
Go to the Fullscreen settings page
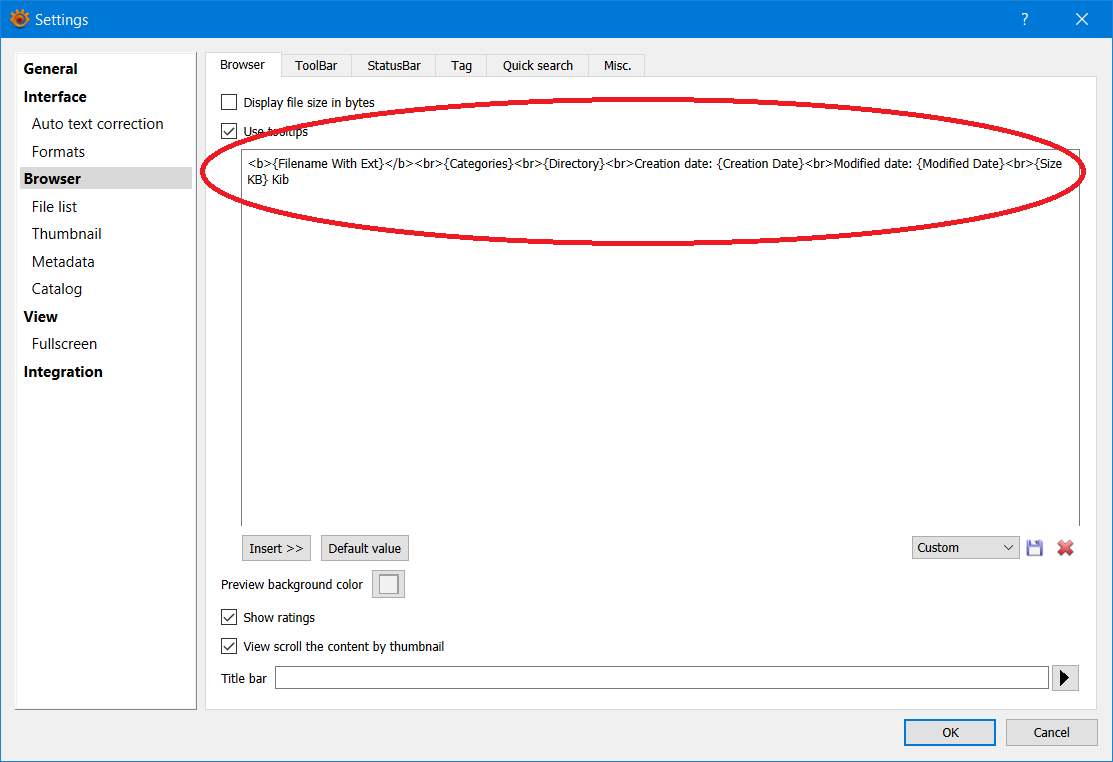64,344
